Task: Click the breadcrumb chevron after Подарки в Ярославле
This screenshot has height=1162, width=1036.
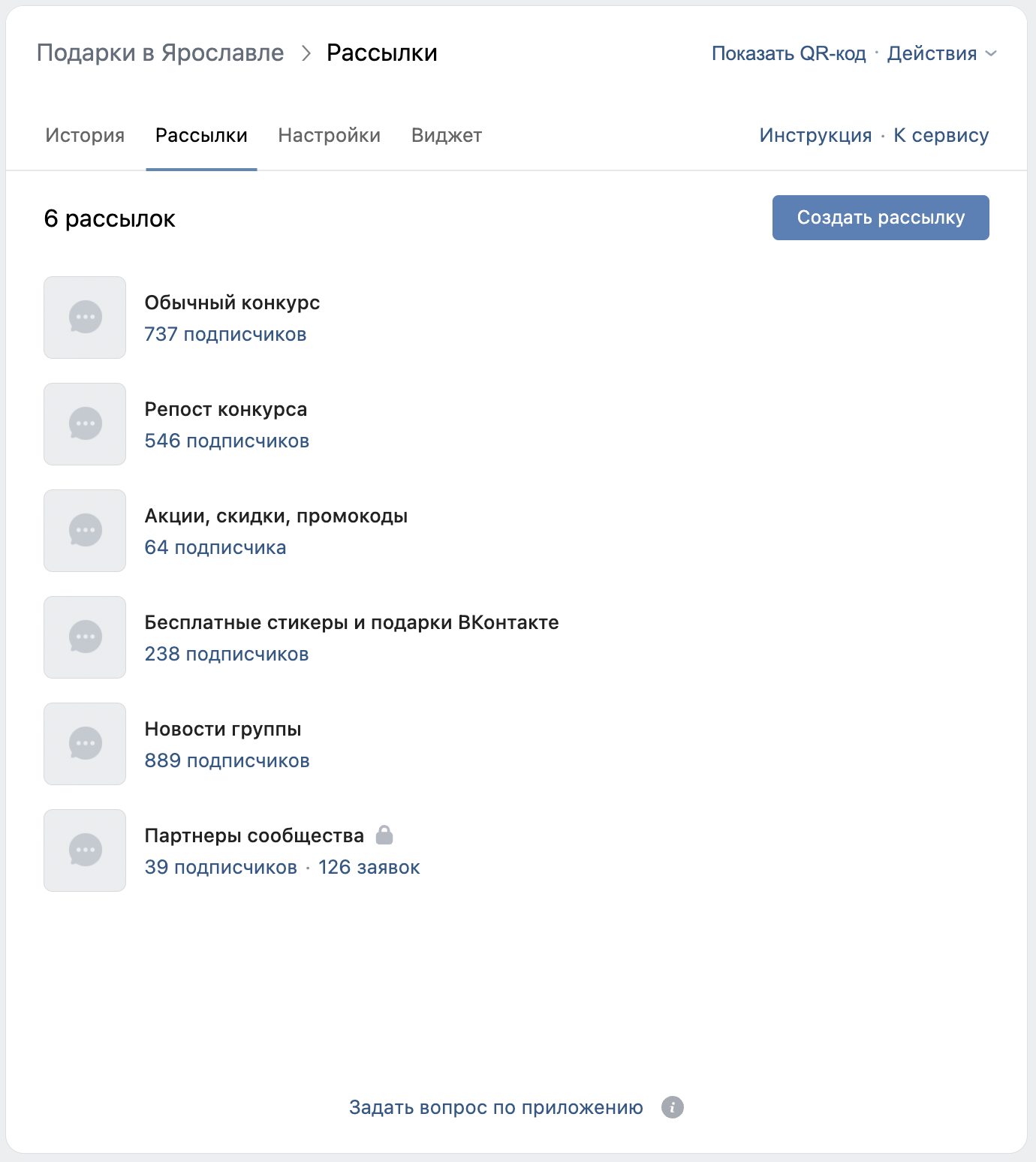Action: [x=306, y=53]
